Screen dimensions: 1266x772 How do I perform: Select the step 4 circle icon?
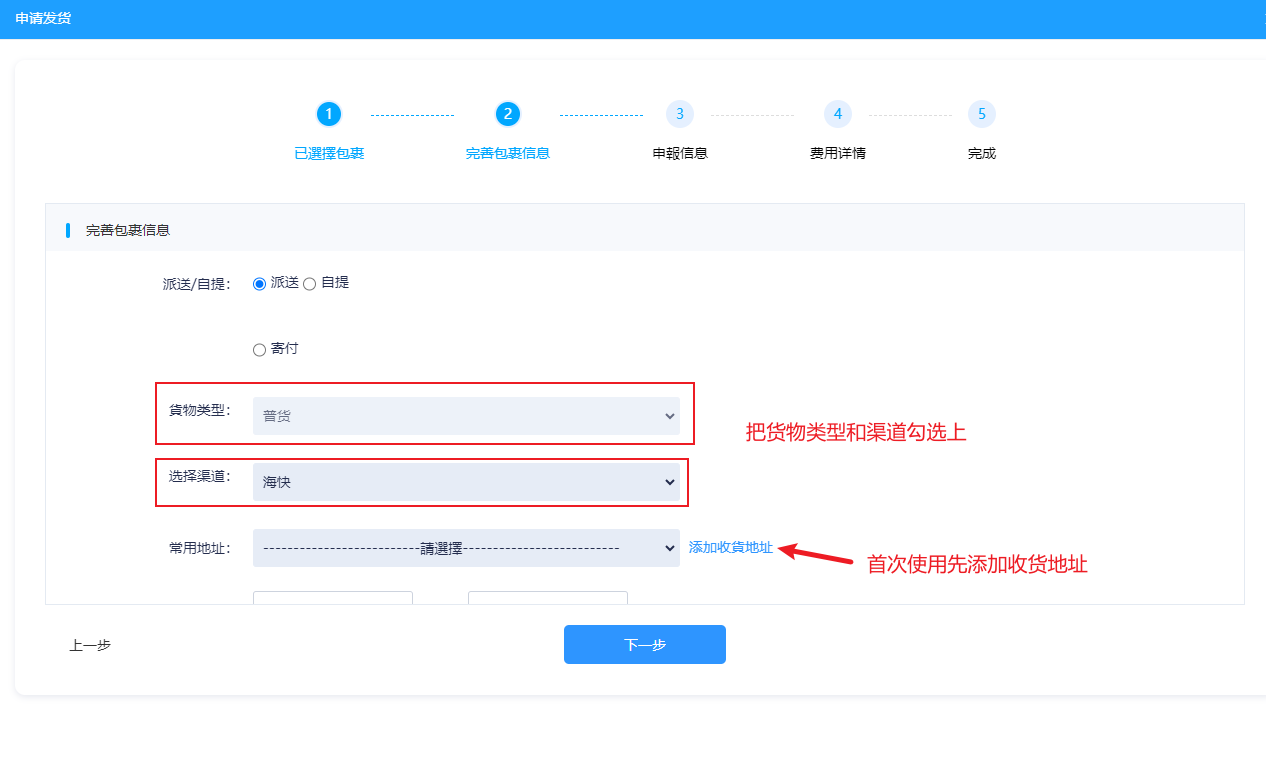(x=837, y=114)
